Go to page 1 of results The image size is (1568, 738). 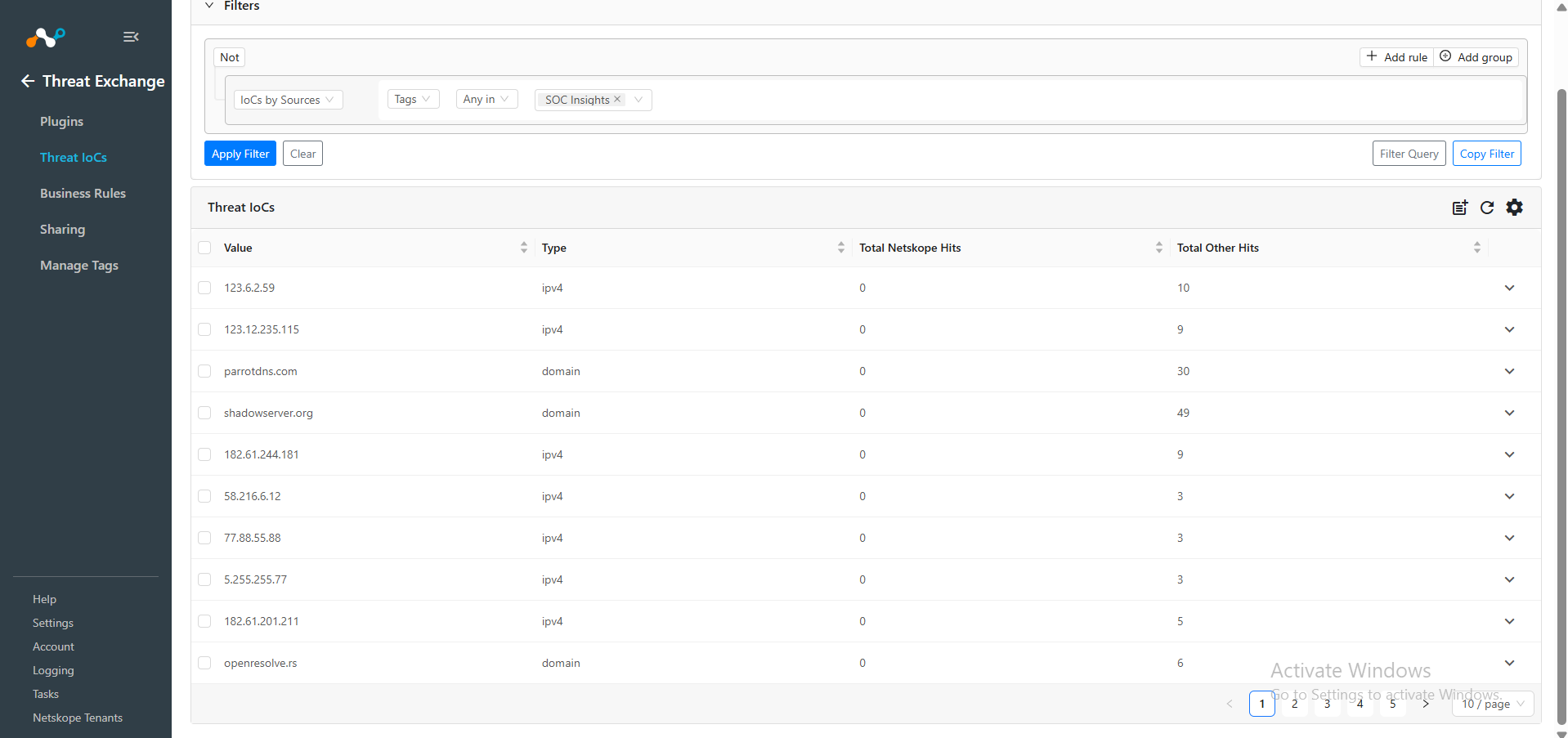[x=1262, y=704]
